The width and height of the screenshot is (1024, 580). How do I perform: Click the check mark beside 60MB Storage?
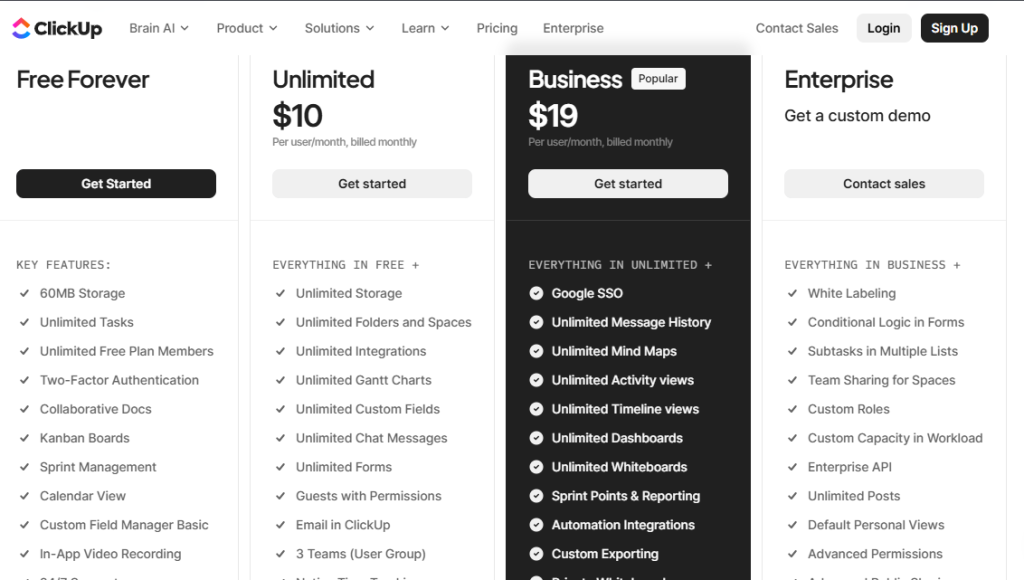coord(24,293)
